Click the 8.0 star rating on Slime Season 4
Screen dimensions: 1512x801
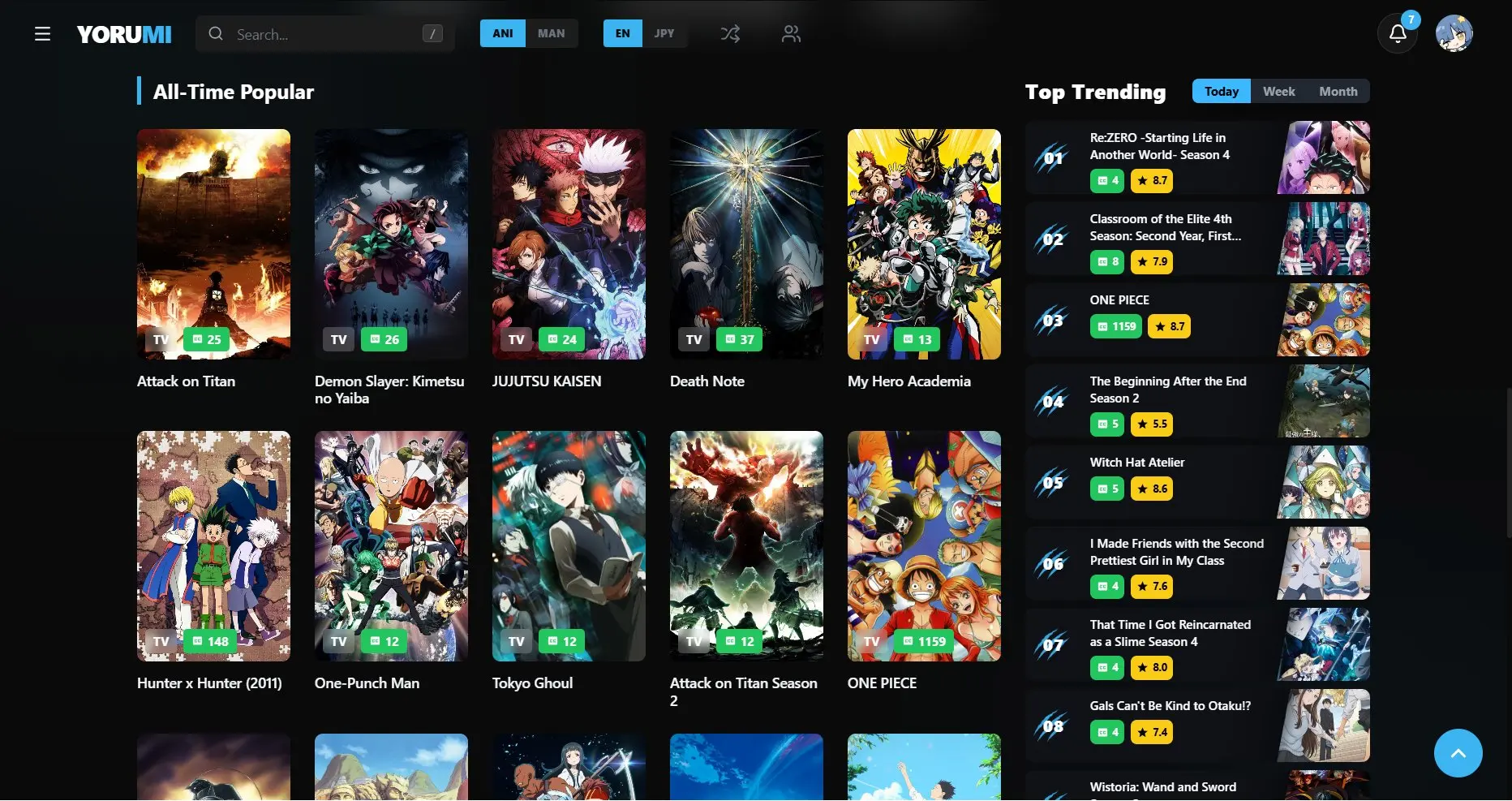[x=1152, y=667]
